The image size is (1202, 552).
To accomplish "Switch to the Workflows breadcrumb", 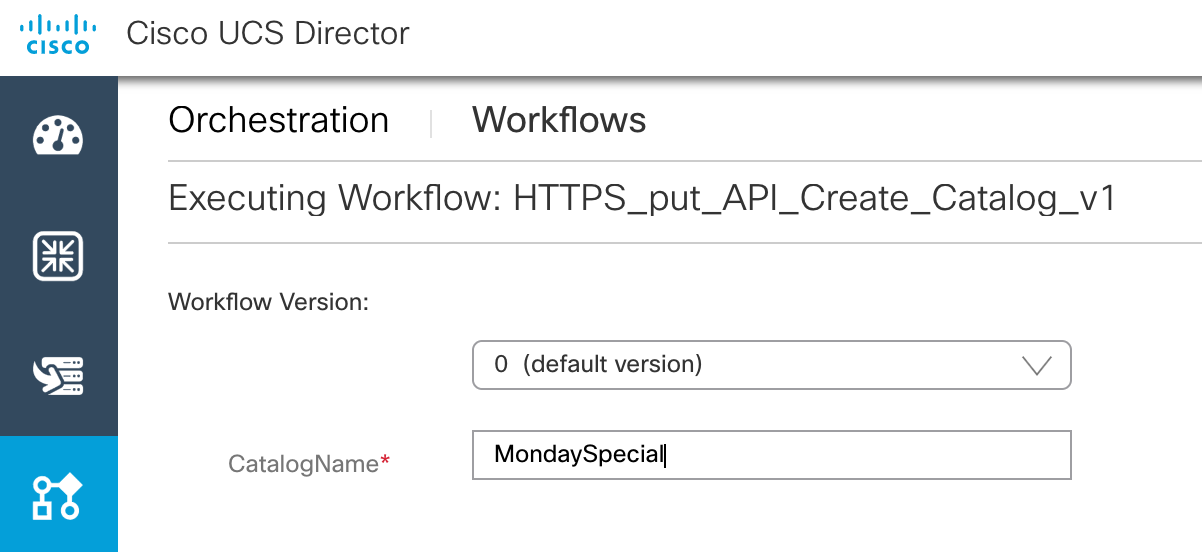I will [x=559, y=120].
